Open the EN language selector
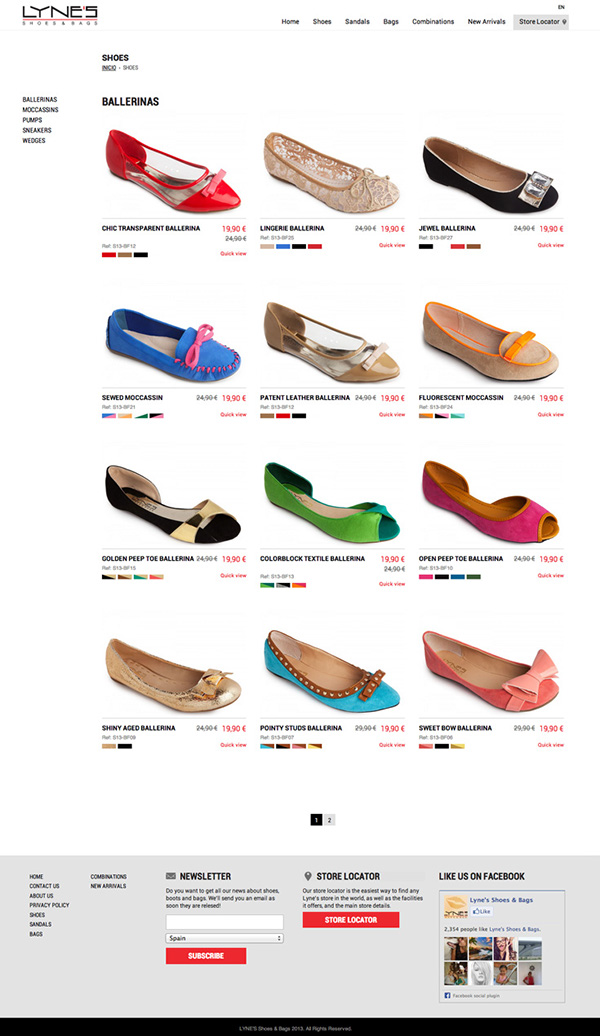600x1036 pixels. click(561, 7)
